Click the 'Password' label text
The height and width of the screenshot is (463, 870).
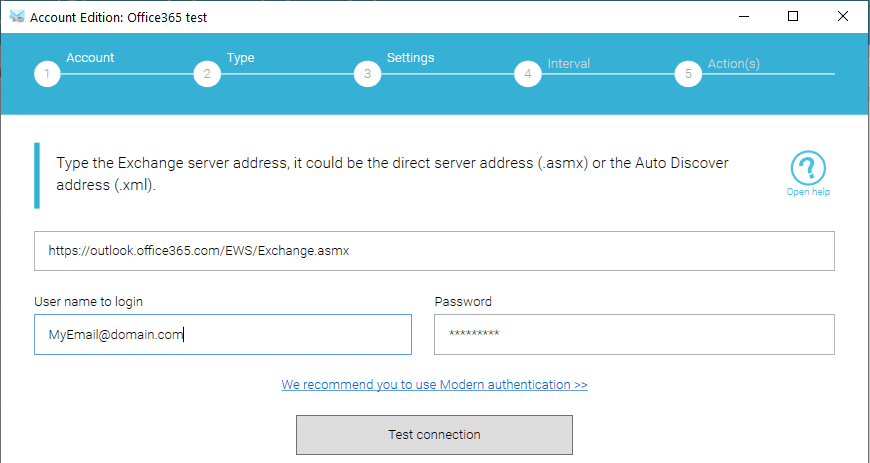tap(463, 301)
